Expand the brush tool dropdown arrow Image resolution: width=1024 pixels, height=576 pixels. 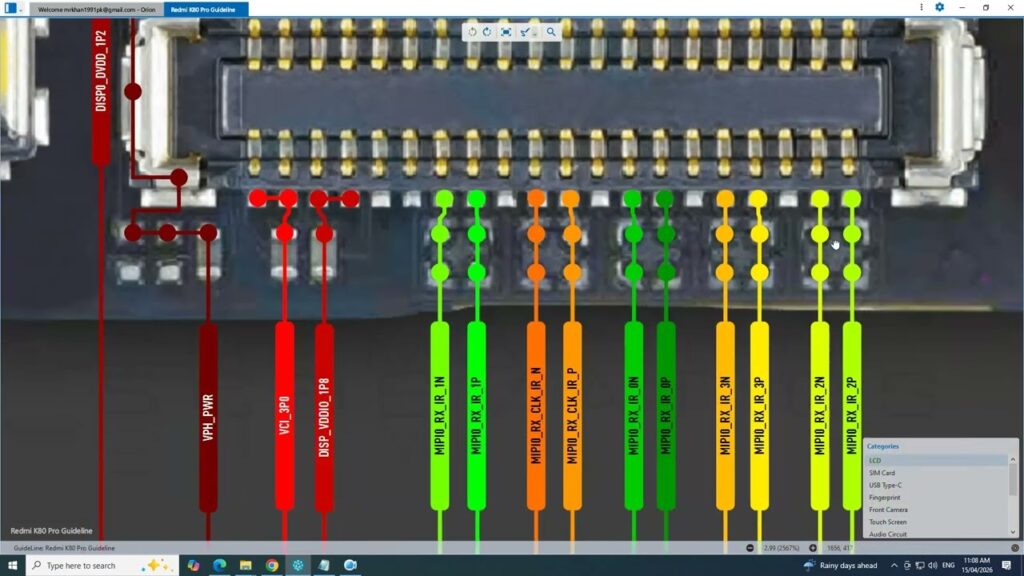[536, 33]
